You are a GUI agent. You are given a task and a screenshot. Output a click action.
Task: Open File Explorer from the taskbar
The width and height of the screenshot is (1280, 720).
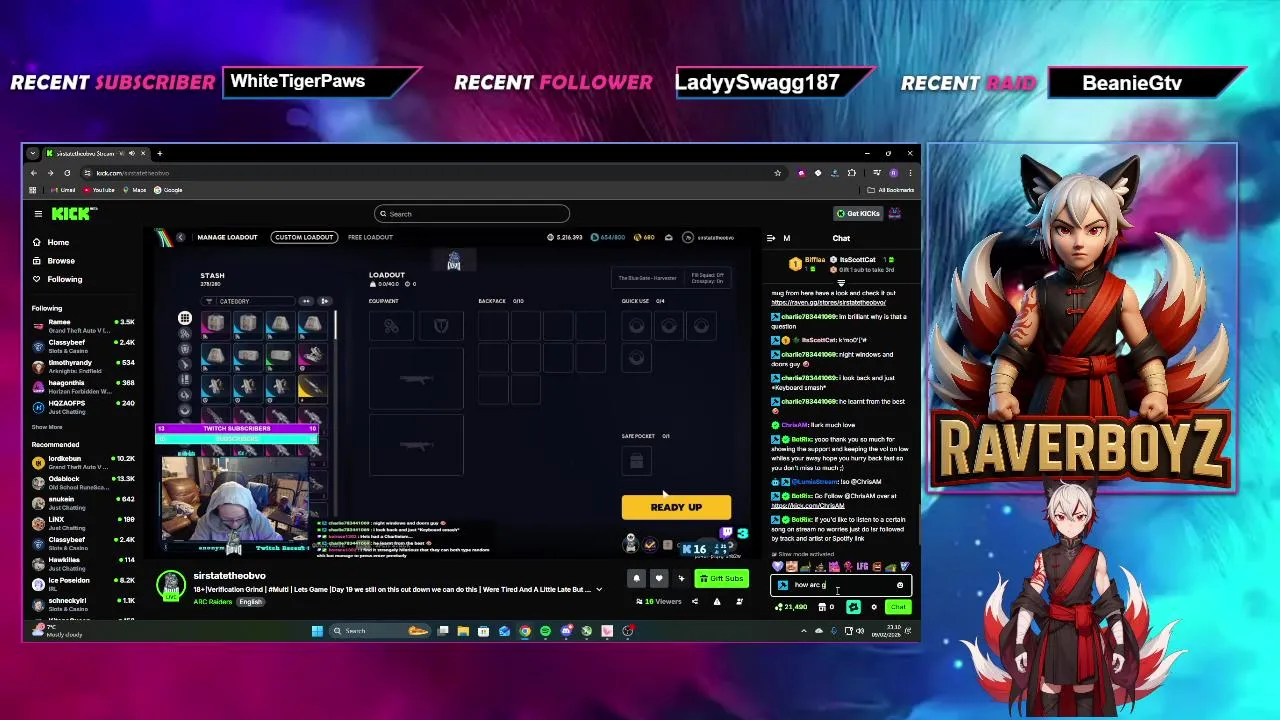pos(463,631)
